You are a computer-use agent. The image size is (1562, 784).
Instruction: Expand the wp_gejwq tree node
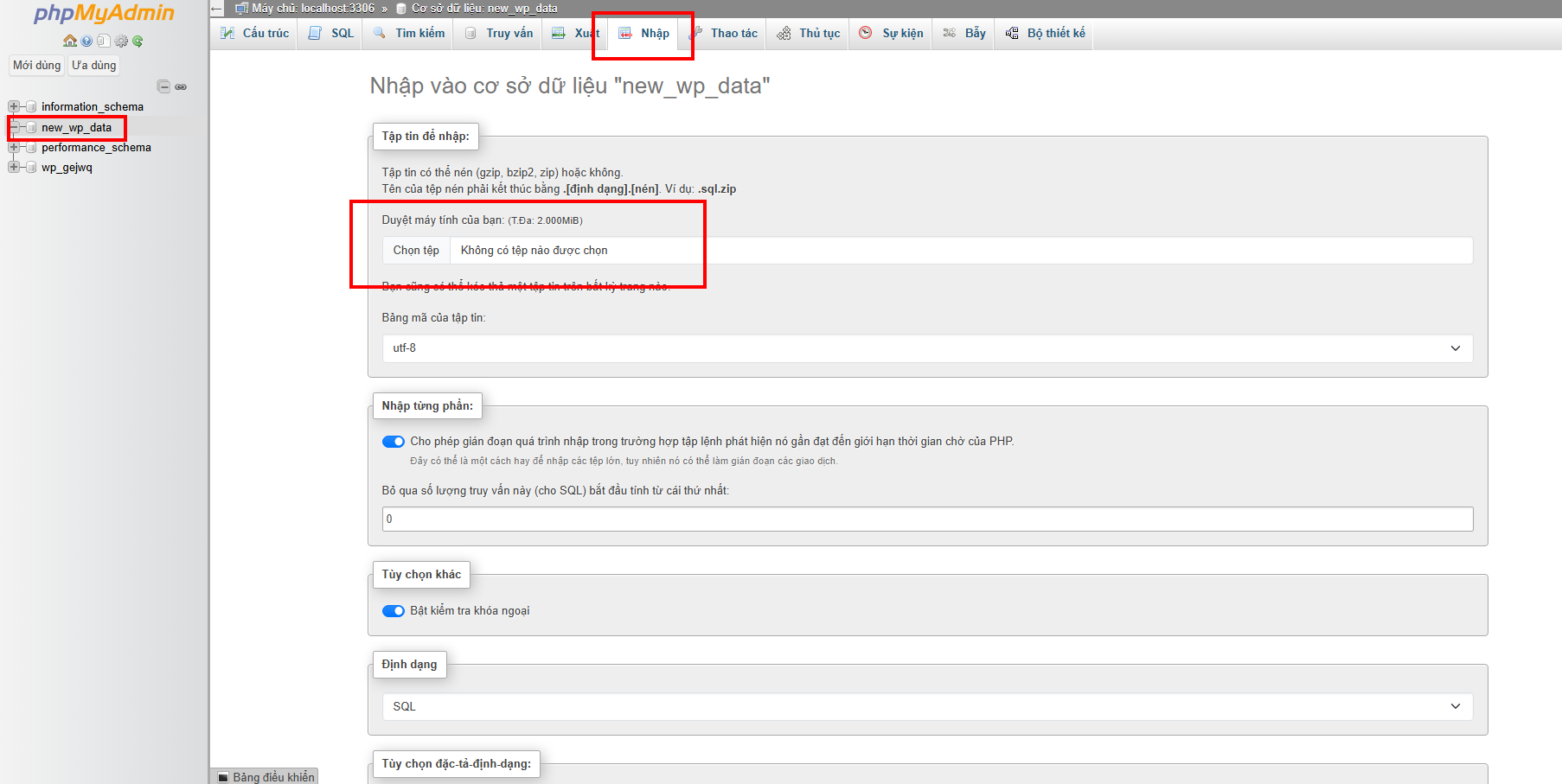14,167
